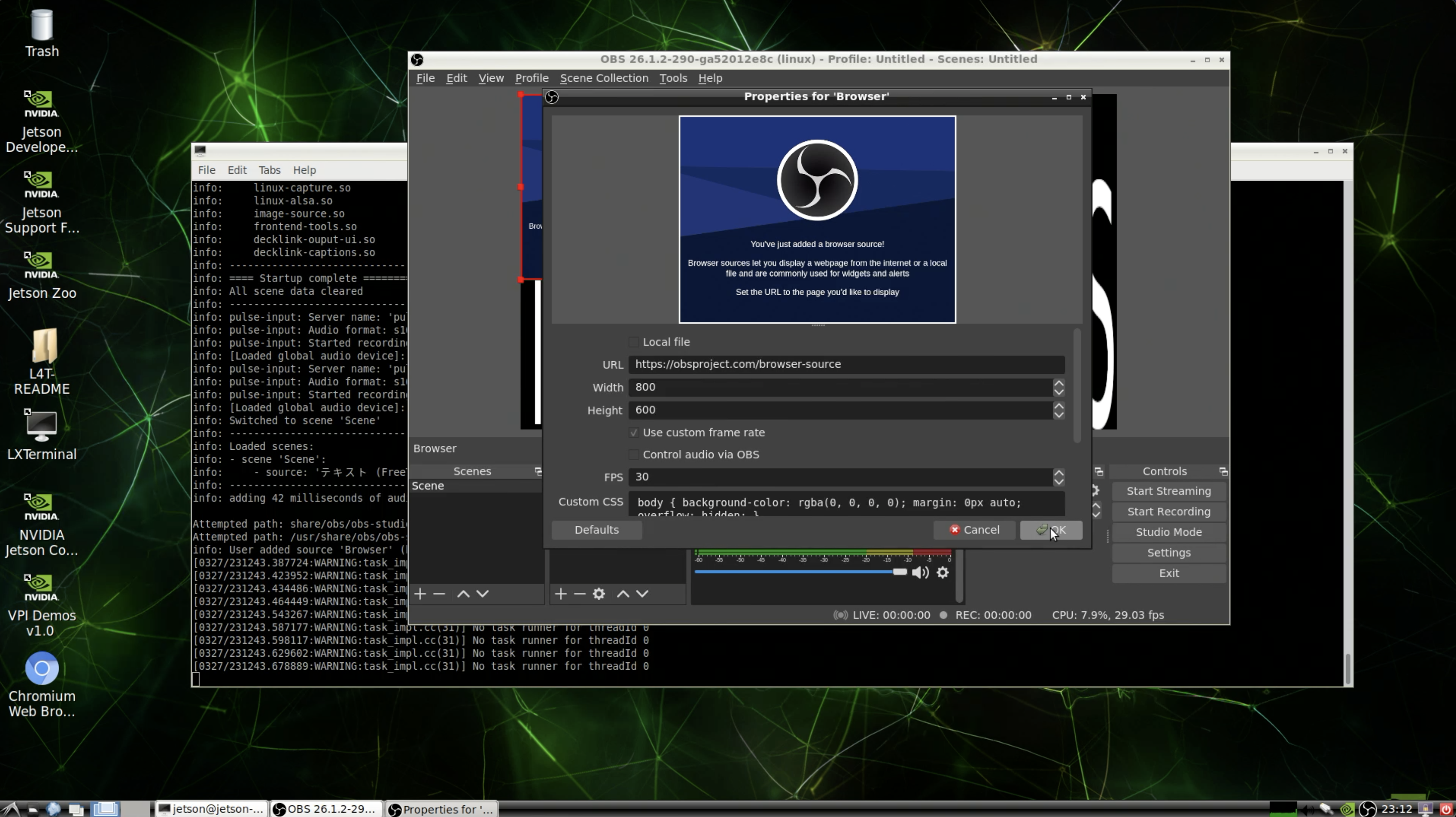This screenshot has height=817, width=1456.
Task: Increase FPS with the up stepper arrow
Action: tap(1059, 472)
